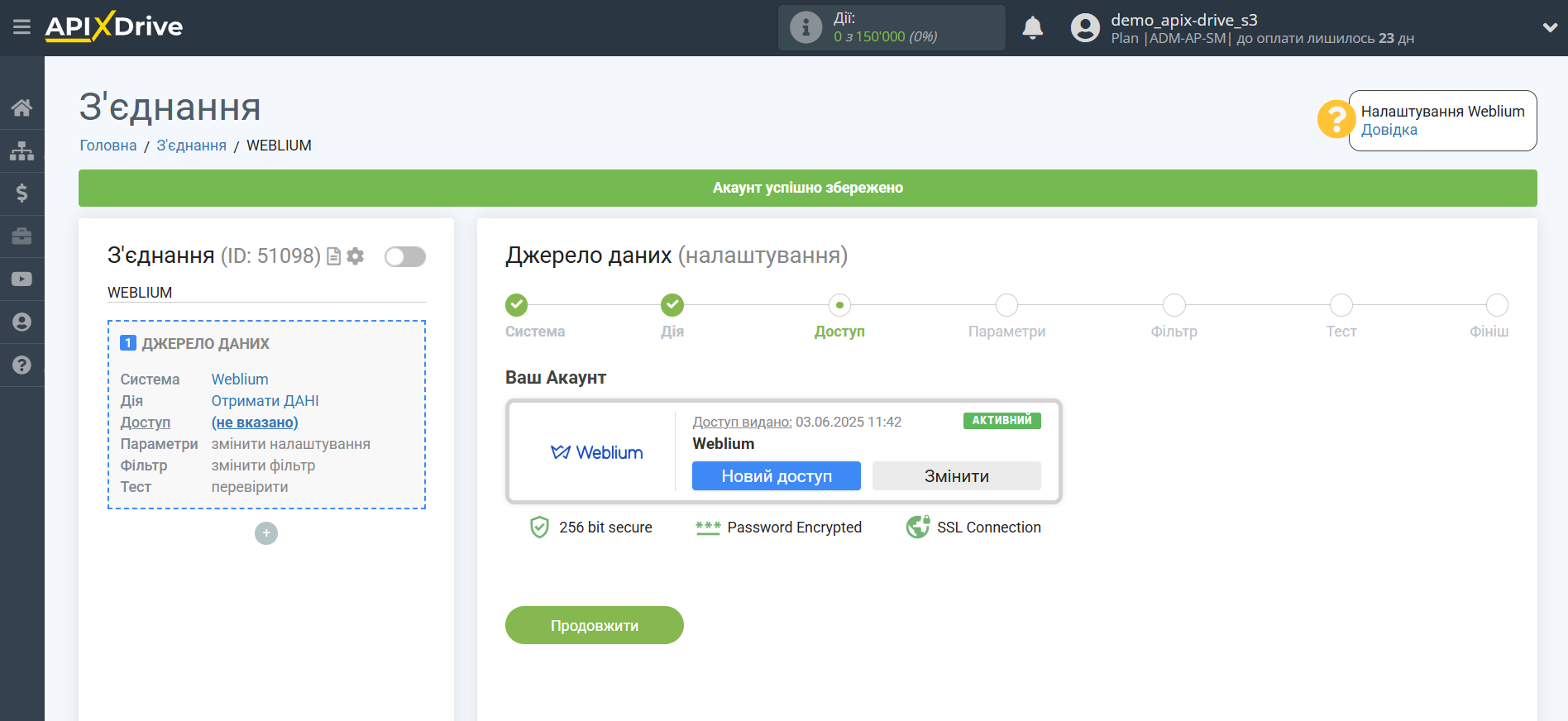
Task: Click the connection notes document icon
Action: coord(334,256)
